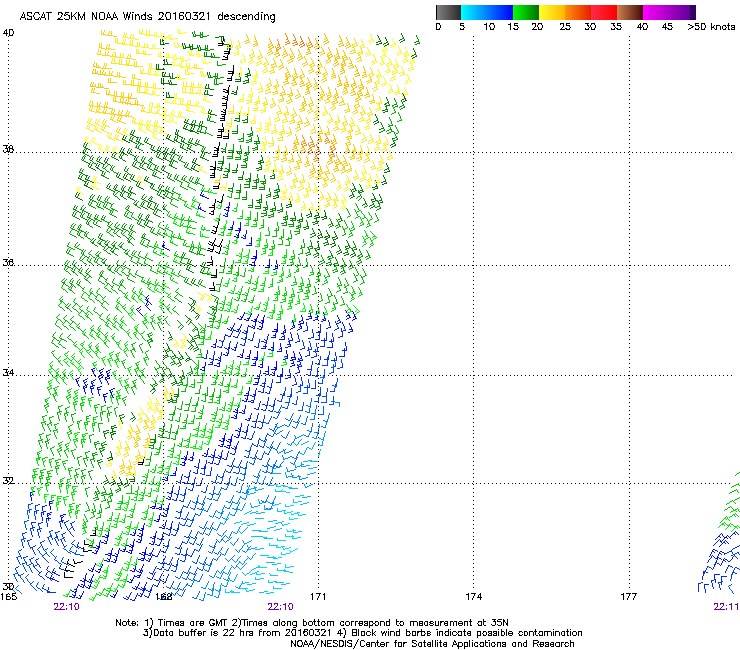Click the purple '22:11' time label
This screenshot has height=650, width=740.
coord(726,607)
